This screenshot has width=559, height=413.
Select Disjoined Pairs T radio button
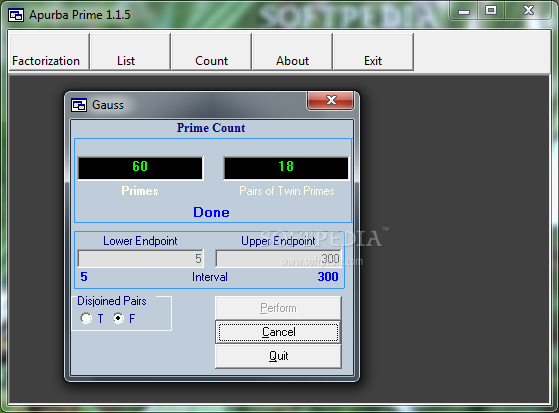[x=86, y=318]
